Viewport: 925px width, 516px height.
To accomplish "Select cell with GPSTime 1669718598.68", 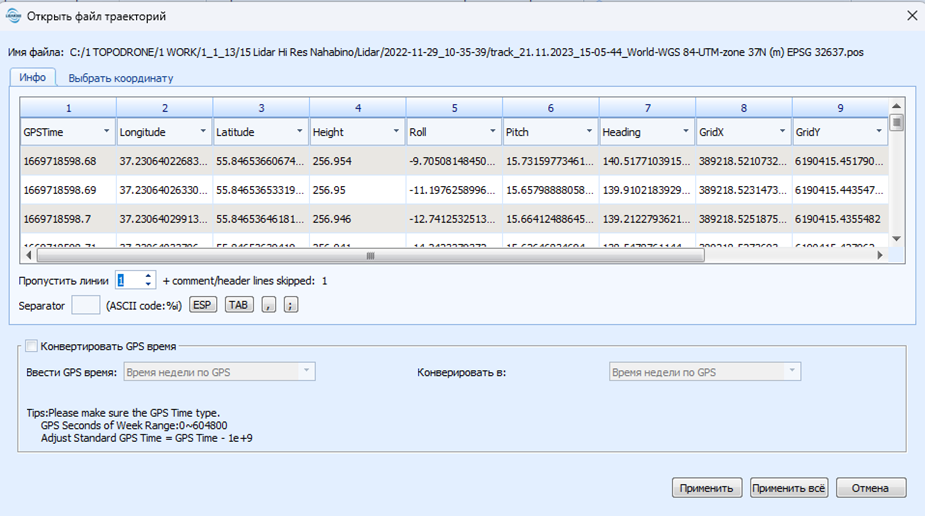I will coord(68,161).
